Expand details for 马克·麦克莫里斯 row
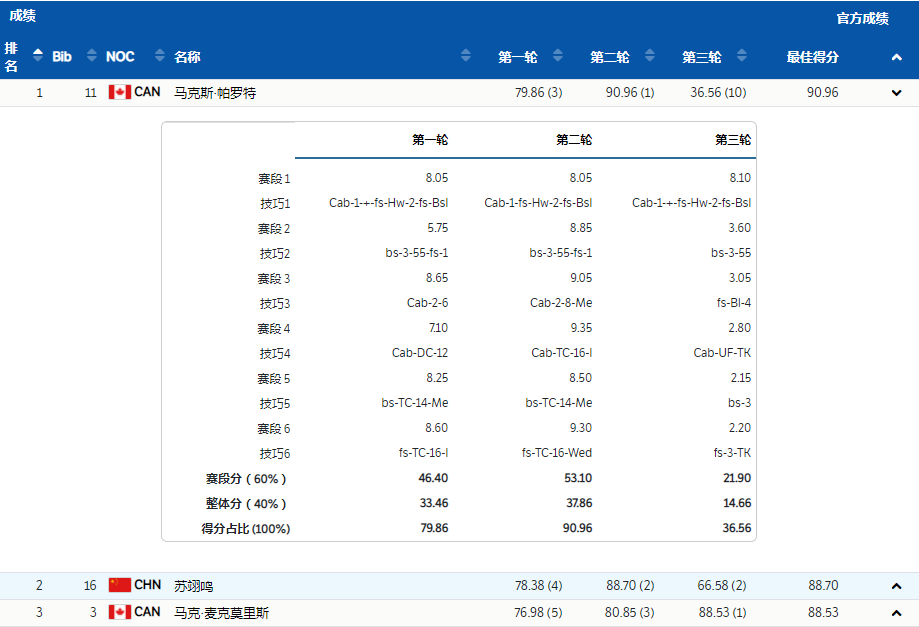This screenshot has height=627, width=919. 897,613
